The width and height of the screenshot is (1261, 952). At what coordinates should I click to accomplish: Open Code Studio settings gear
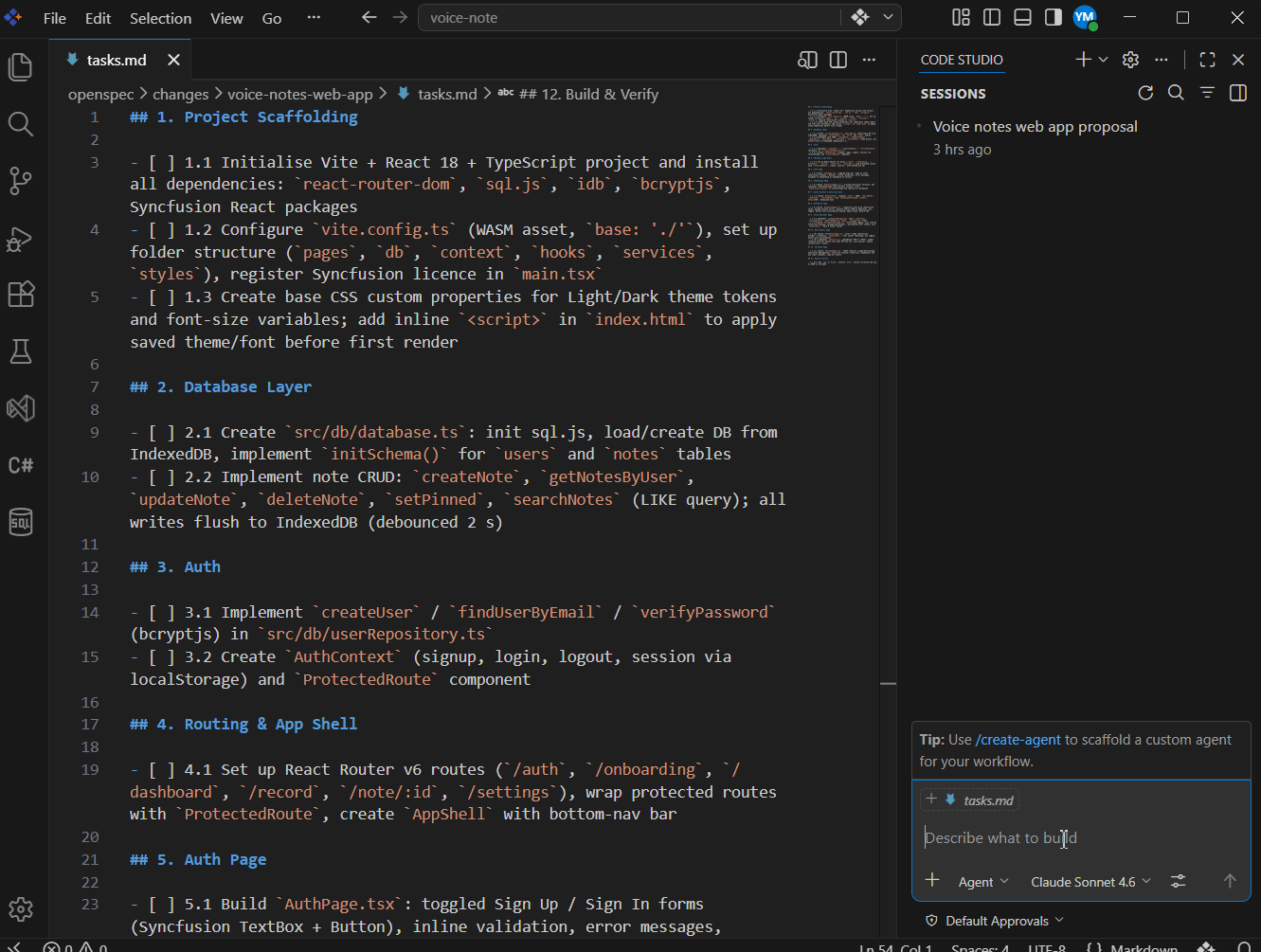pyautogui.click(x=1130, y=60)
